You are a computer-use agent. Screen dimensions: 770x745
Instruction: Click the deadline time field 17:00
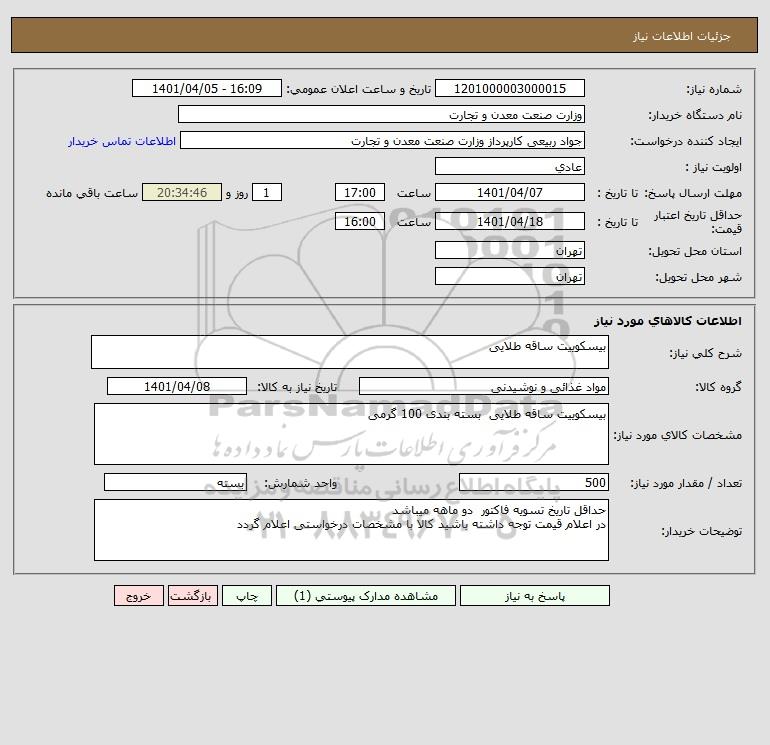click(359, 193)
